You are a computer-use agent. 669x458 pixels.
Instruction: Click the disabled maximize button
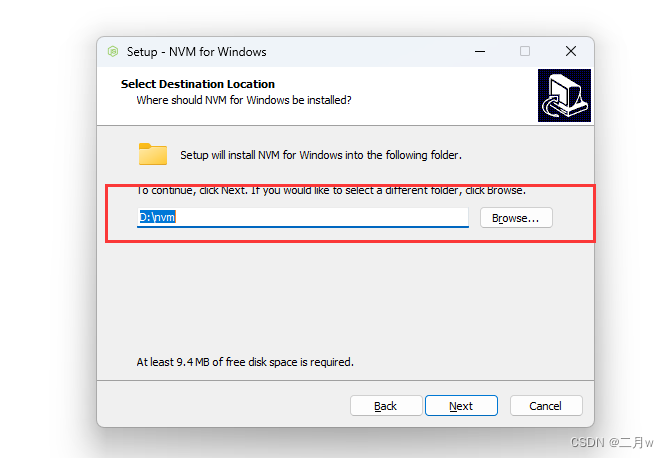[x=525, y=51]
